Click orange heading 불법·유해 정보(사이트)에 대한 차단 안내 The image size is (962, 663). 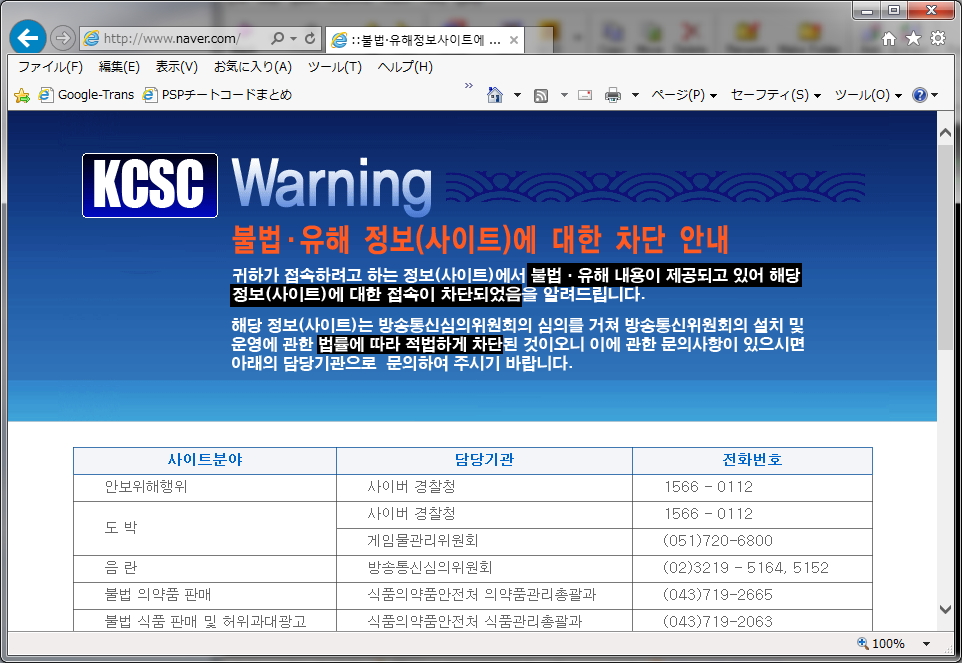click(480, 239)
